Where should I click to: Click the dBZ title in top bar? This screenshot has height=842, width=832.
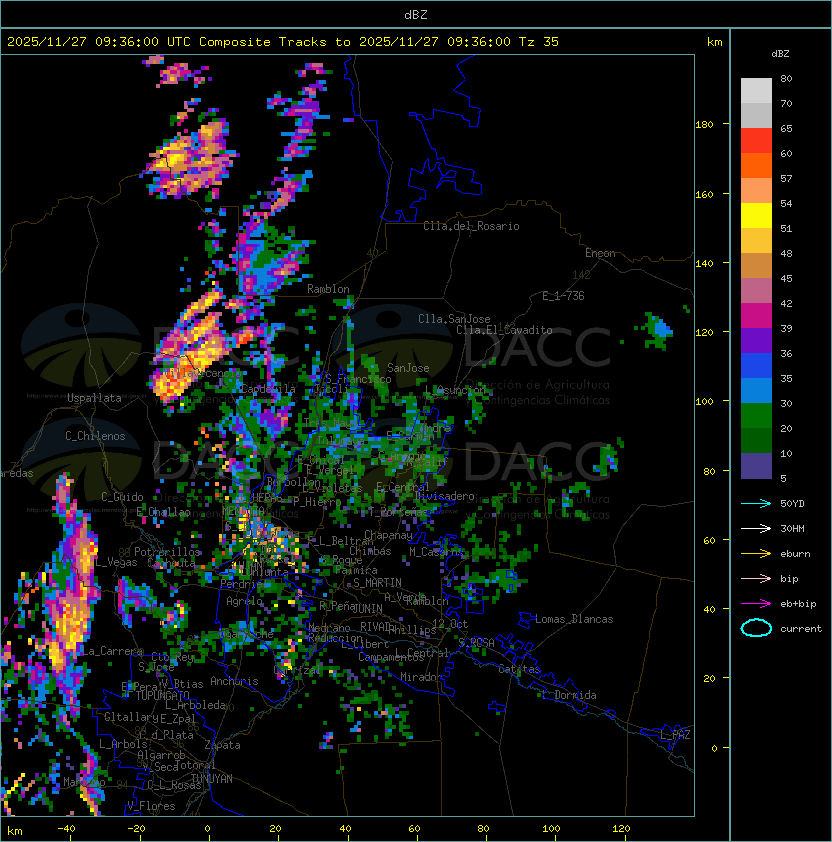416,14
